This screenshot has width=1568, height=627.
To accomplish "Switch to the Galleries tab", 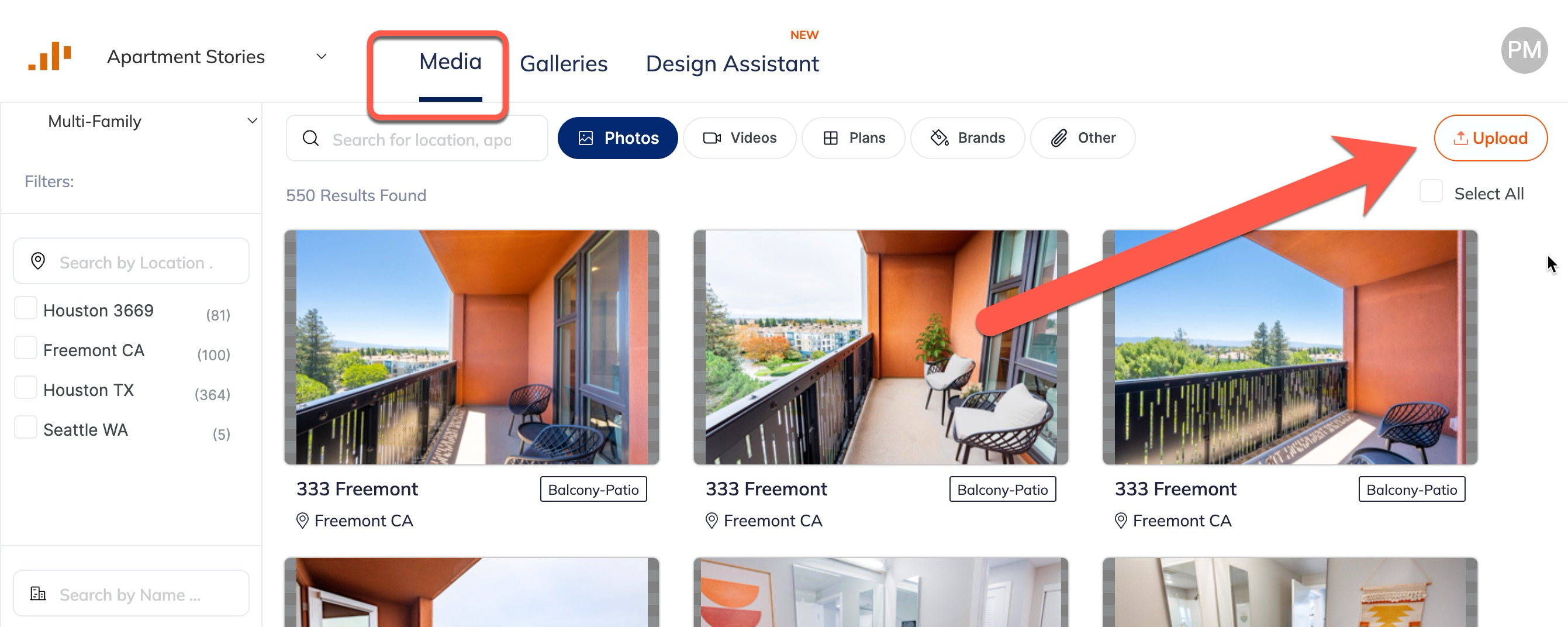I will click(564, 64).
